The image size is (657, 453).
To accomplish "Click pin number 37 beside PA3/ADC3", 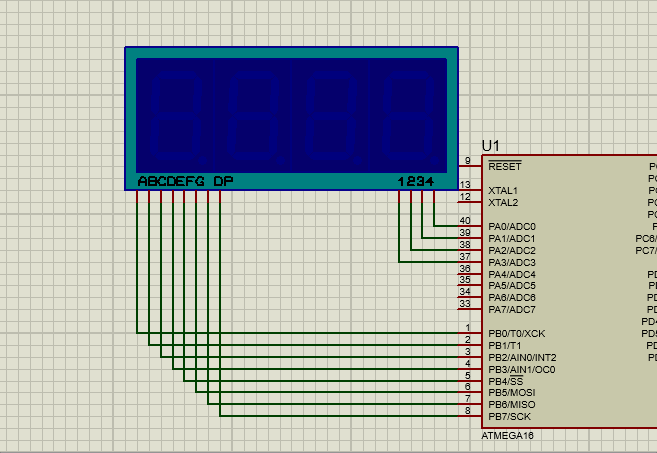I will 465,256.
